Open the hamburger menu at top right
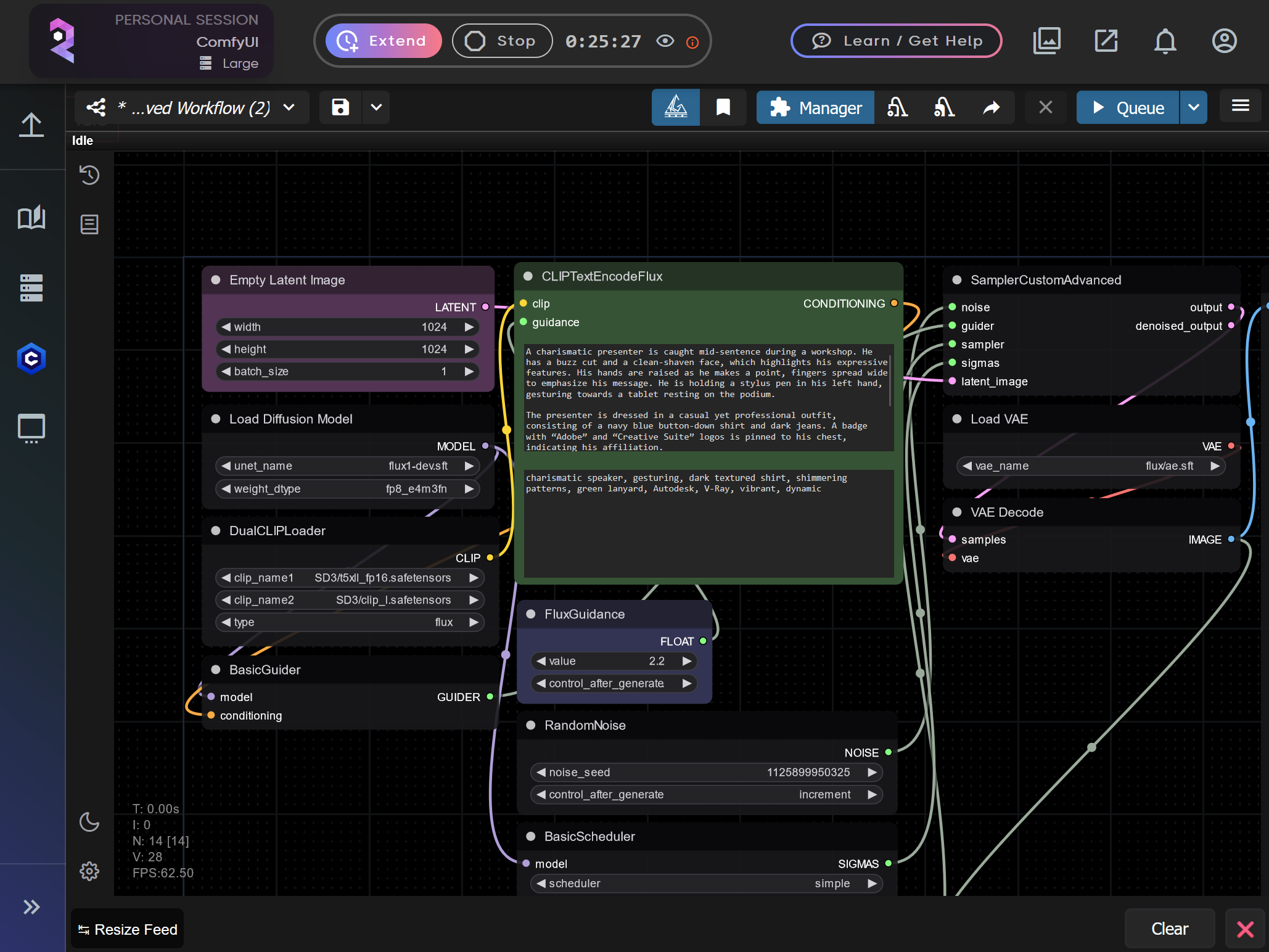The height and width of the screenshot is (952, 1269). click(x=1241, y=106)
